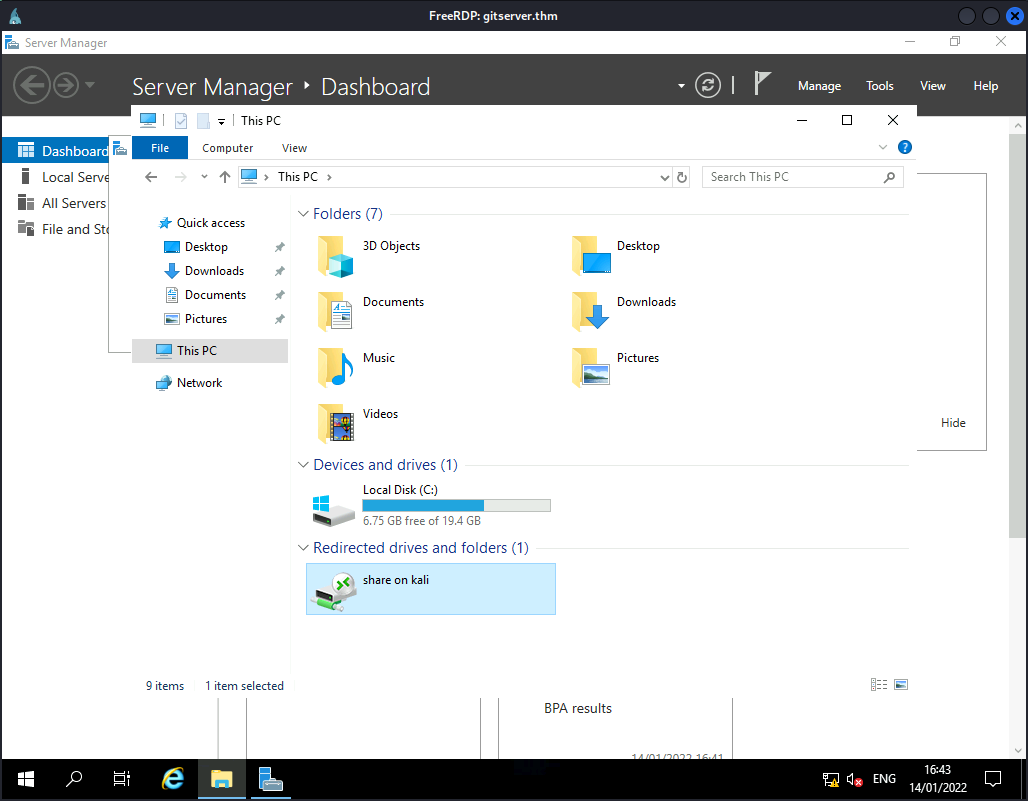This screenshot has width=1028, height=801.
Task: Open Server Manager Manage menu
Action: pyautogui.click(x=820, y=86)
